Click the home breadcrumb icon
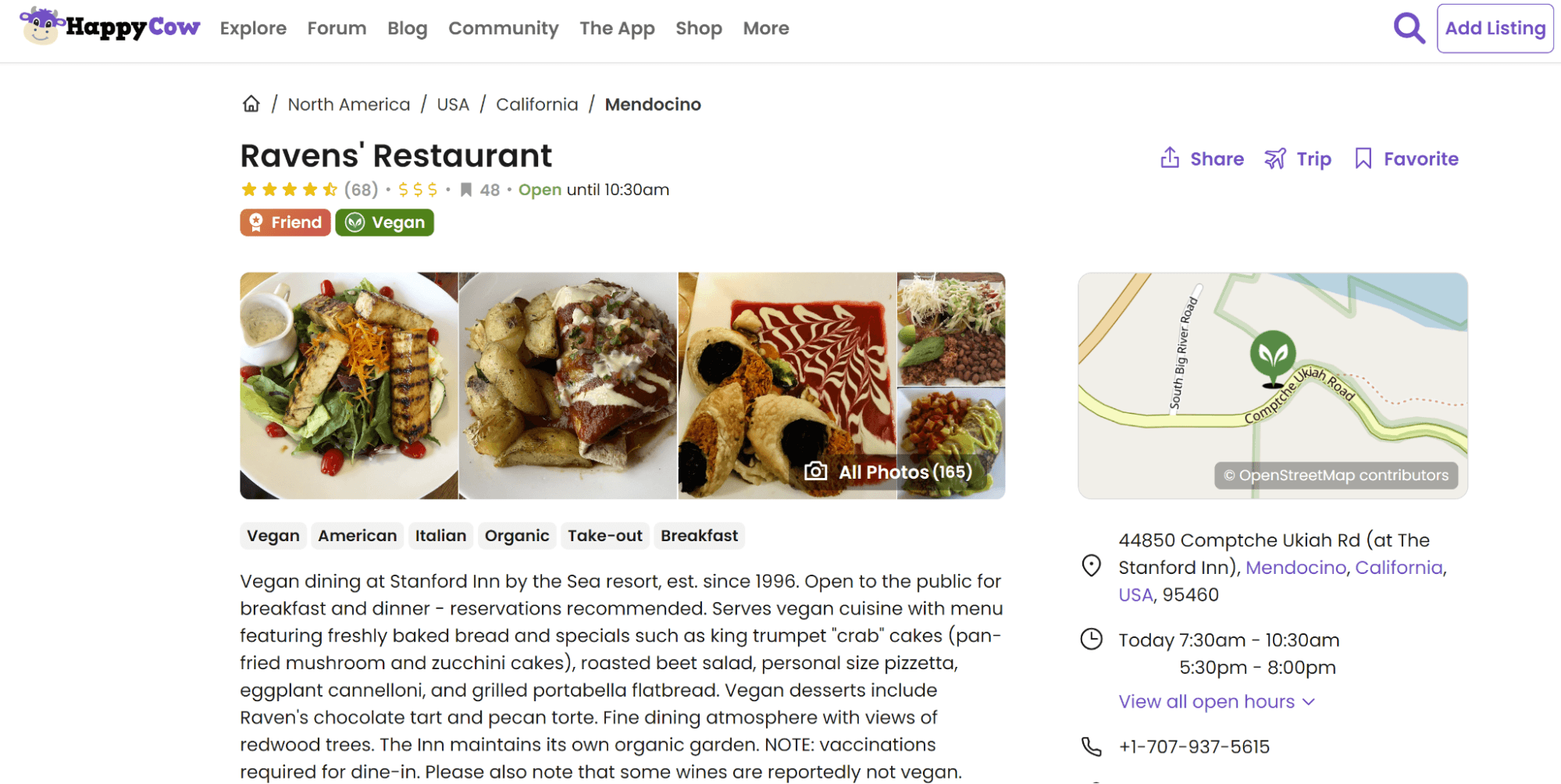 click(251, 104)
